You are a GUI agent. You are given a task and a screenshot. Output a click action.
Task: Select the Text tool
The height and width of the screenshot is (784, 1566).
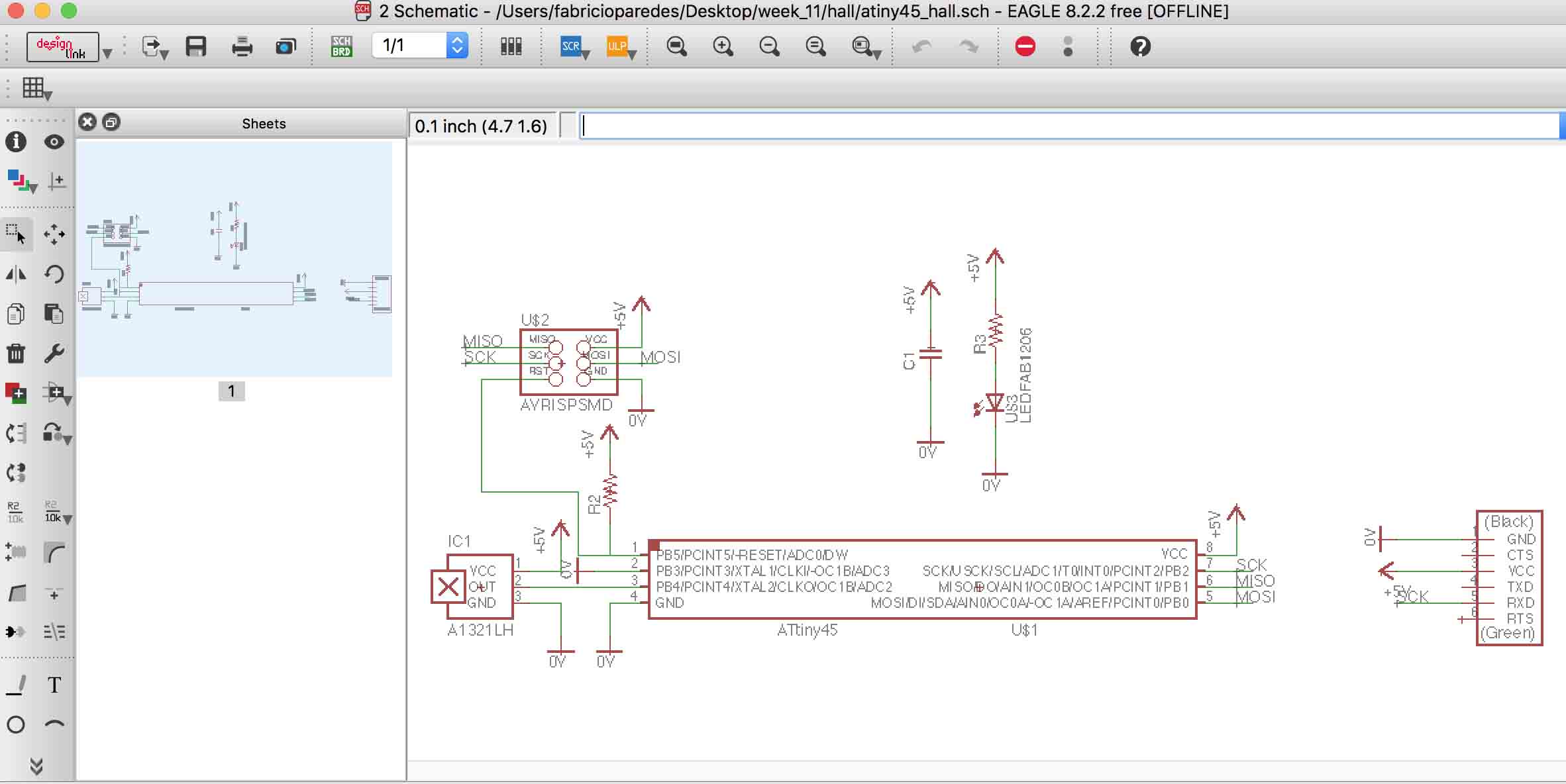tap(54, 685)
